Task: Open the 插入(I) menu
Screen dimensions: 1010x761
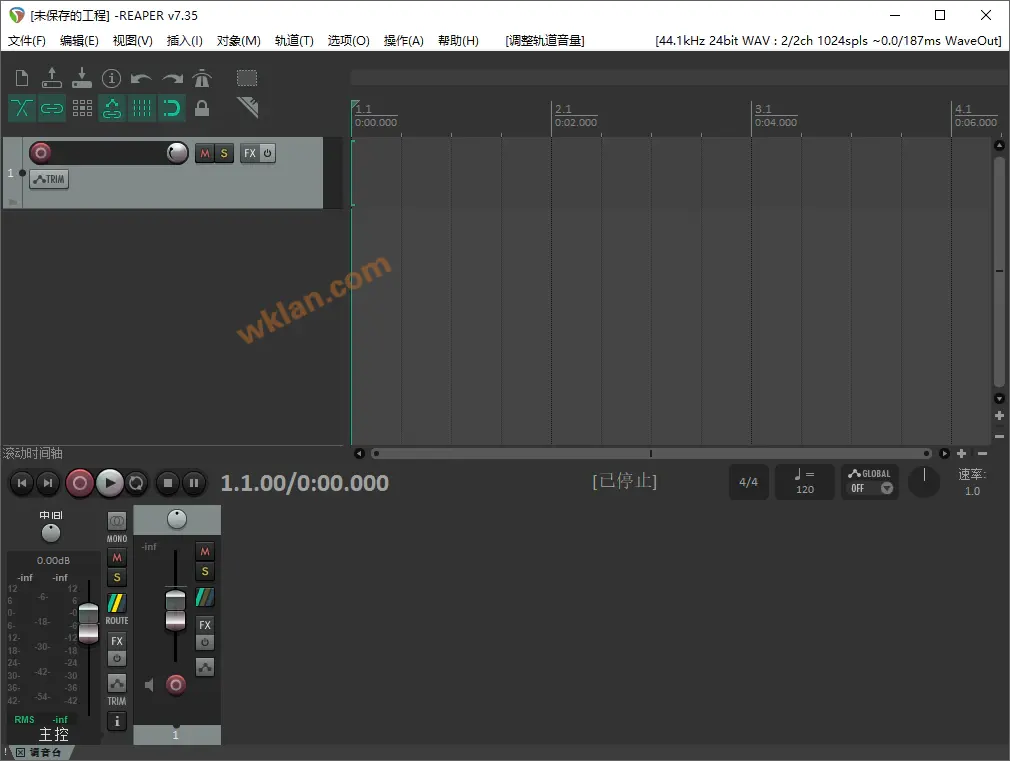Action: pyautogui.click(x=184, y=41)
